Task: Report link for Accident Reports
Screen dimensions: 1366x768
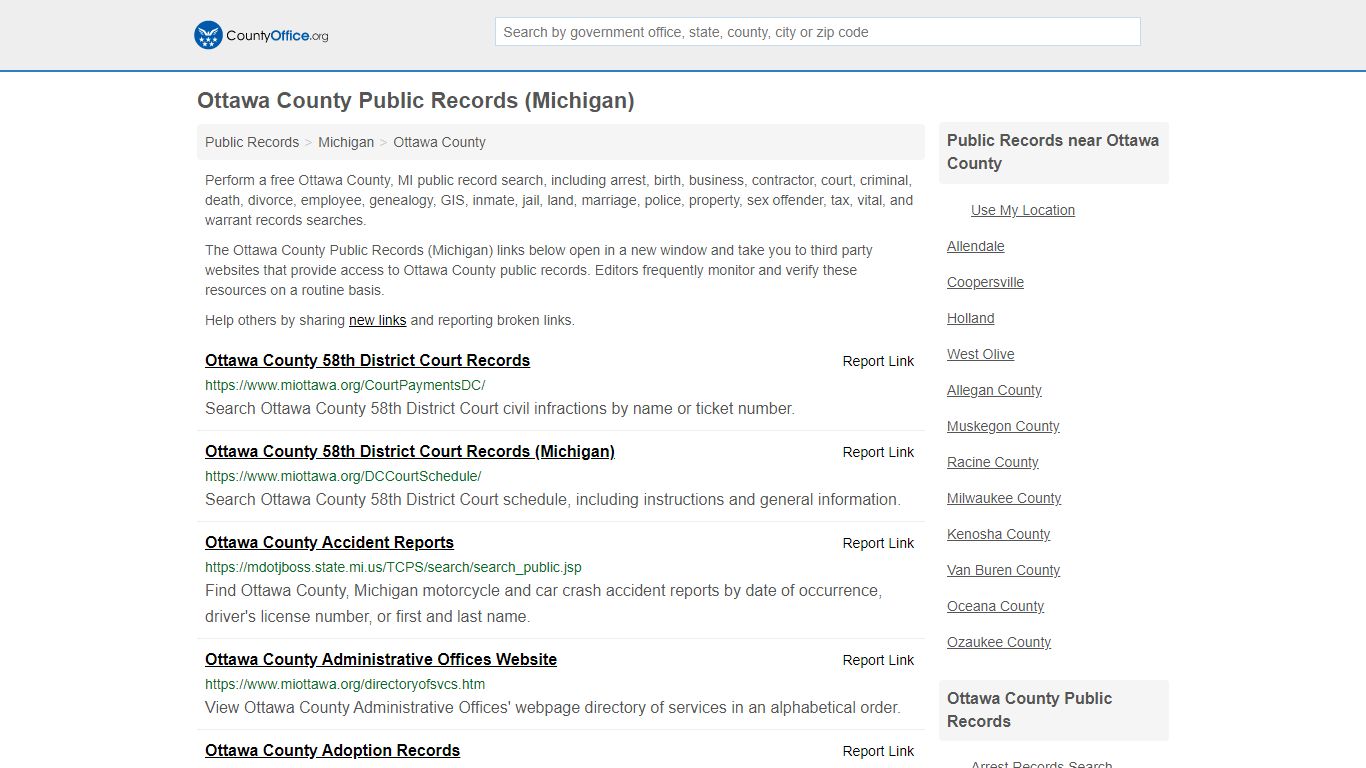Action: tap(878, 543)
